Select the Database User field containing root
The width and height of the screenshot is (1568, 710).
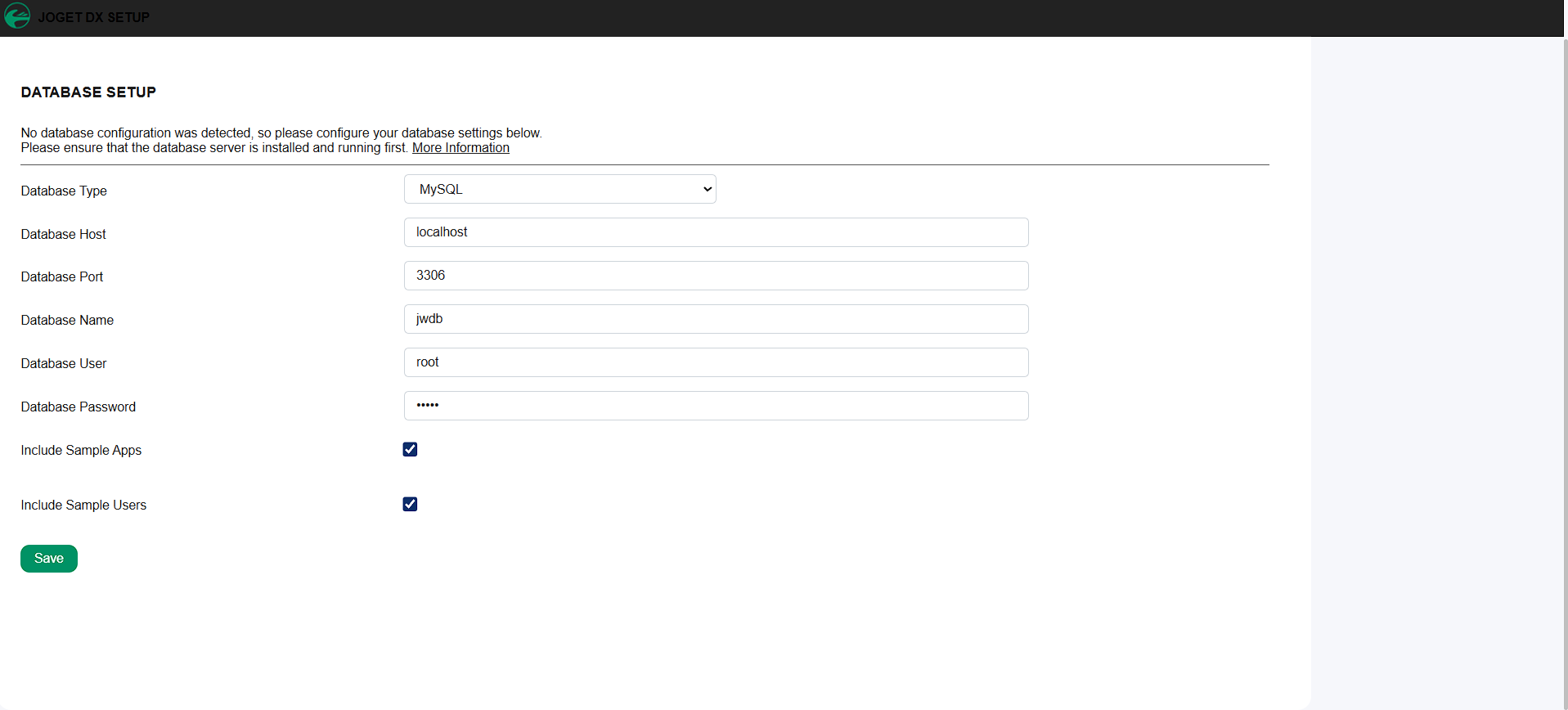(717, 362)
